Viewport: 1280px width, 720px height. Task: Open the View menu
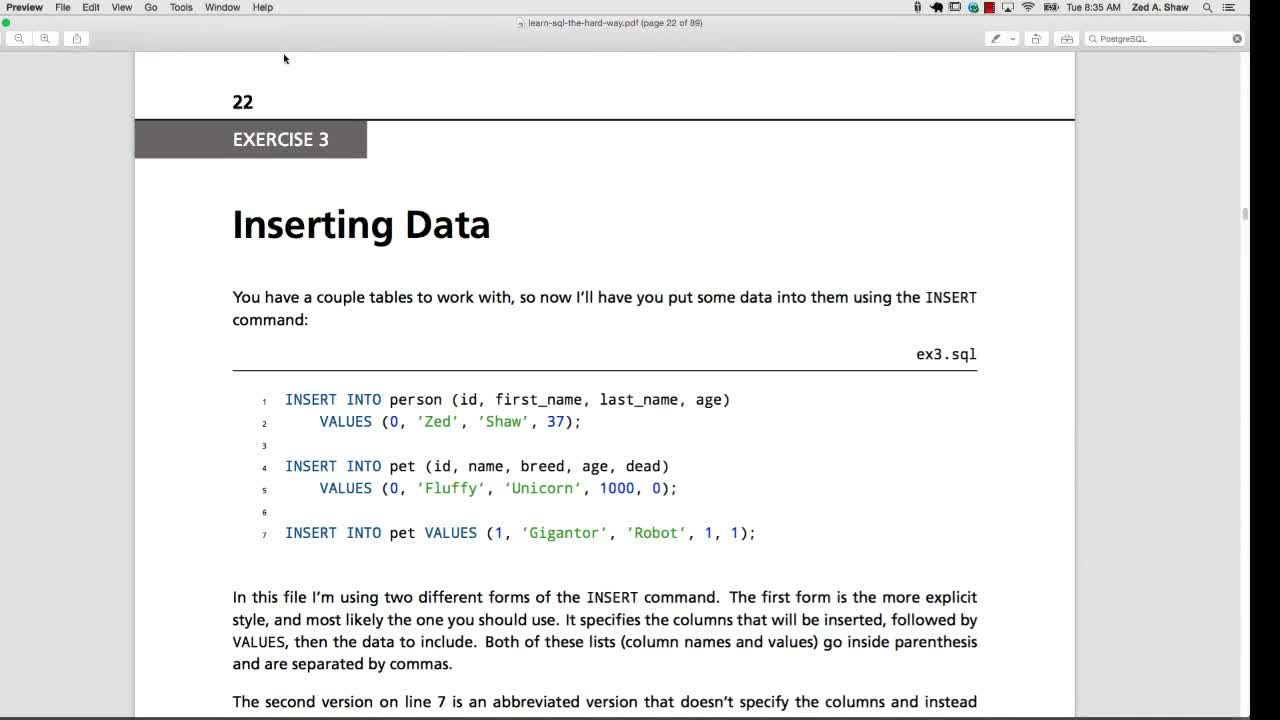121,7
